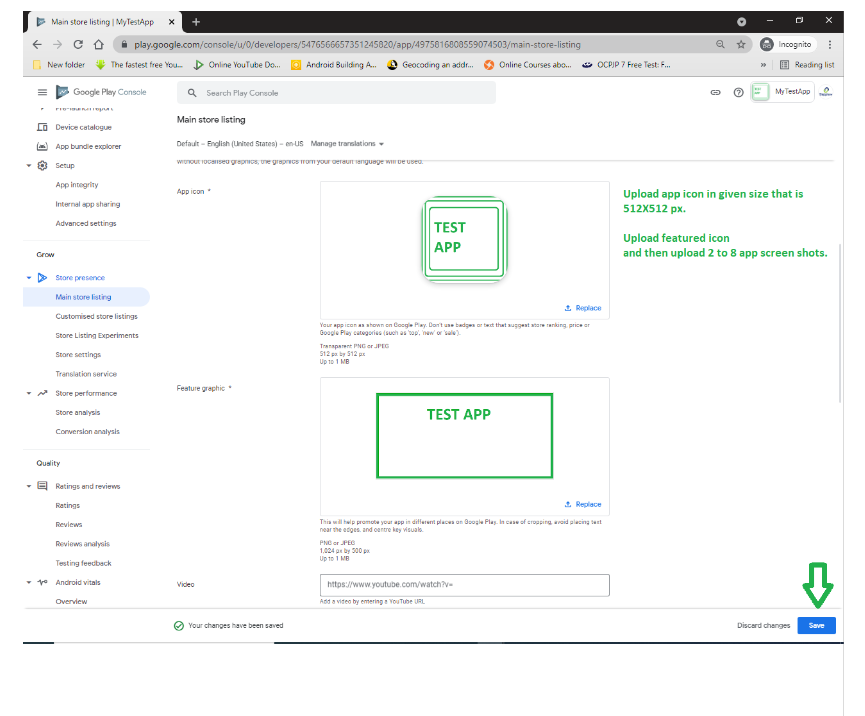Click the browser address bar URL
Viewport: 865px width, 716px height.
(357, 45)
